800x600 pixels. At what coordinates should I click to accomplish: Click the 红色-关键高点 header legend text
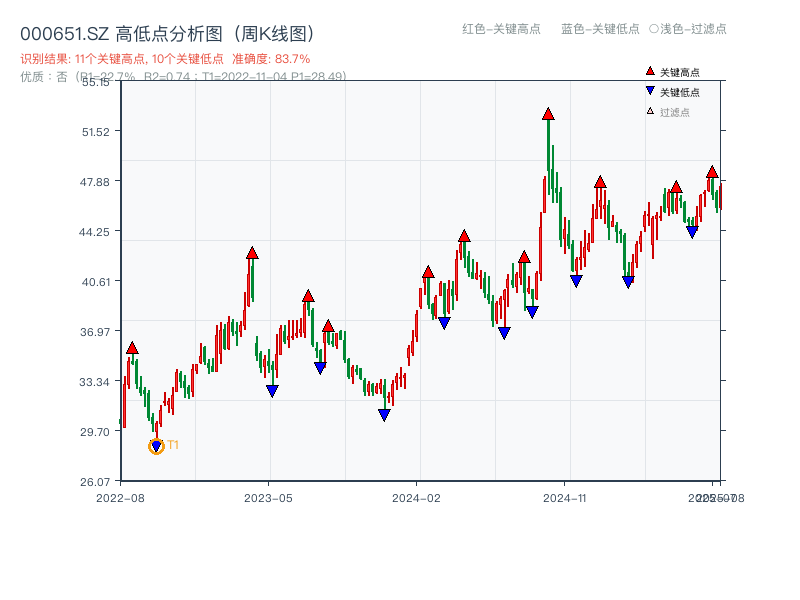pyautogui.click(x=501, y=29)
